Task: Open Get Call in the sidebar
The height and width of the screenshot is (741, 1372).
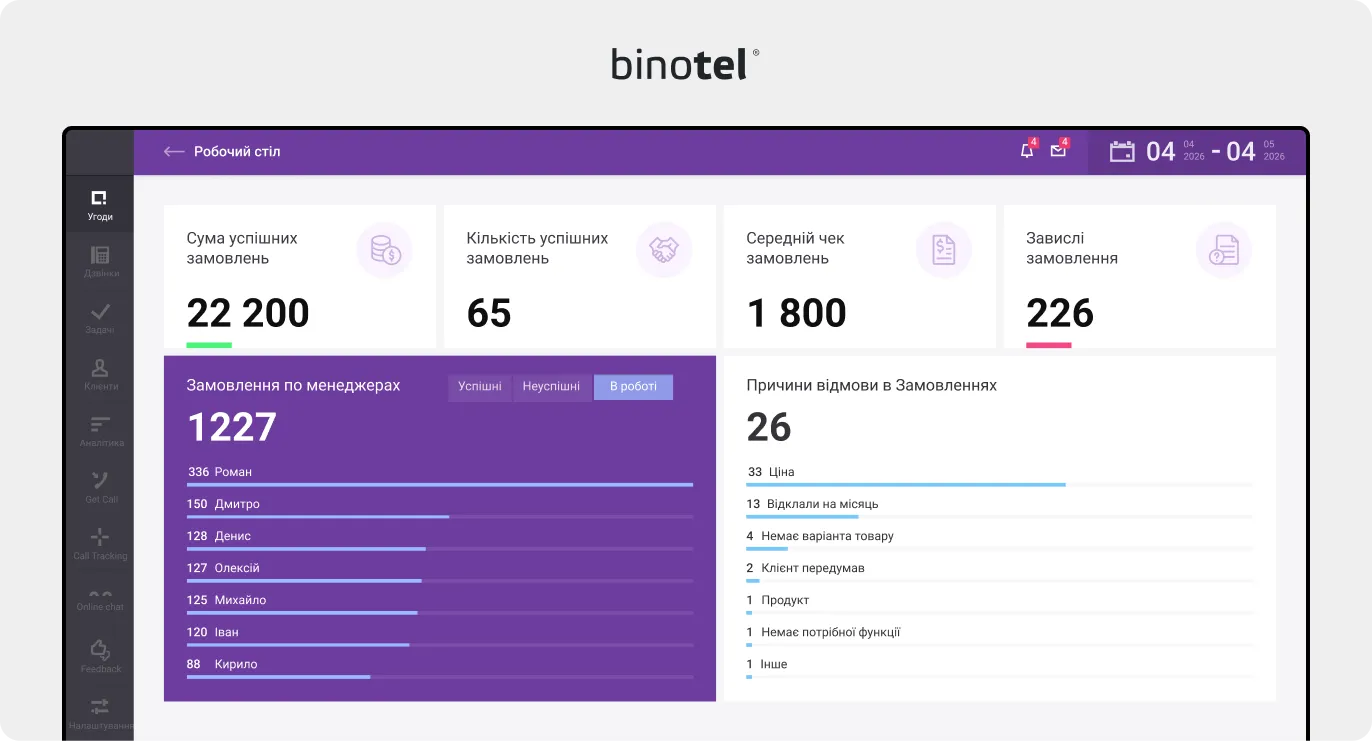Action: [100, 487]
